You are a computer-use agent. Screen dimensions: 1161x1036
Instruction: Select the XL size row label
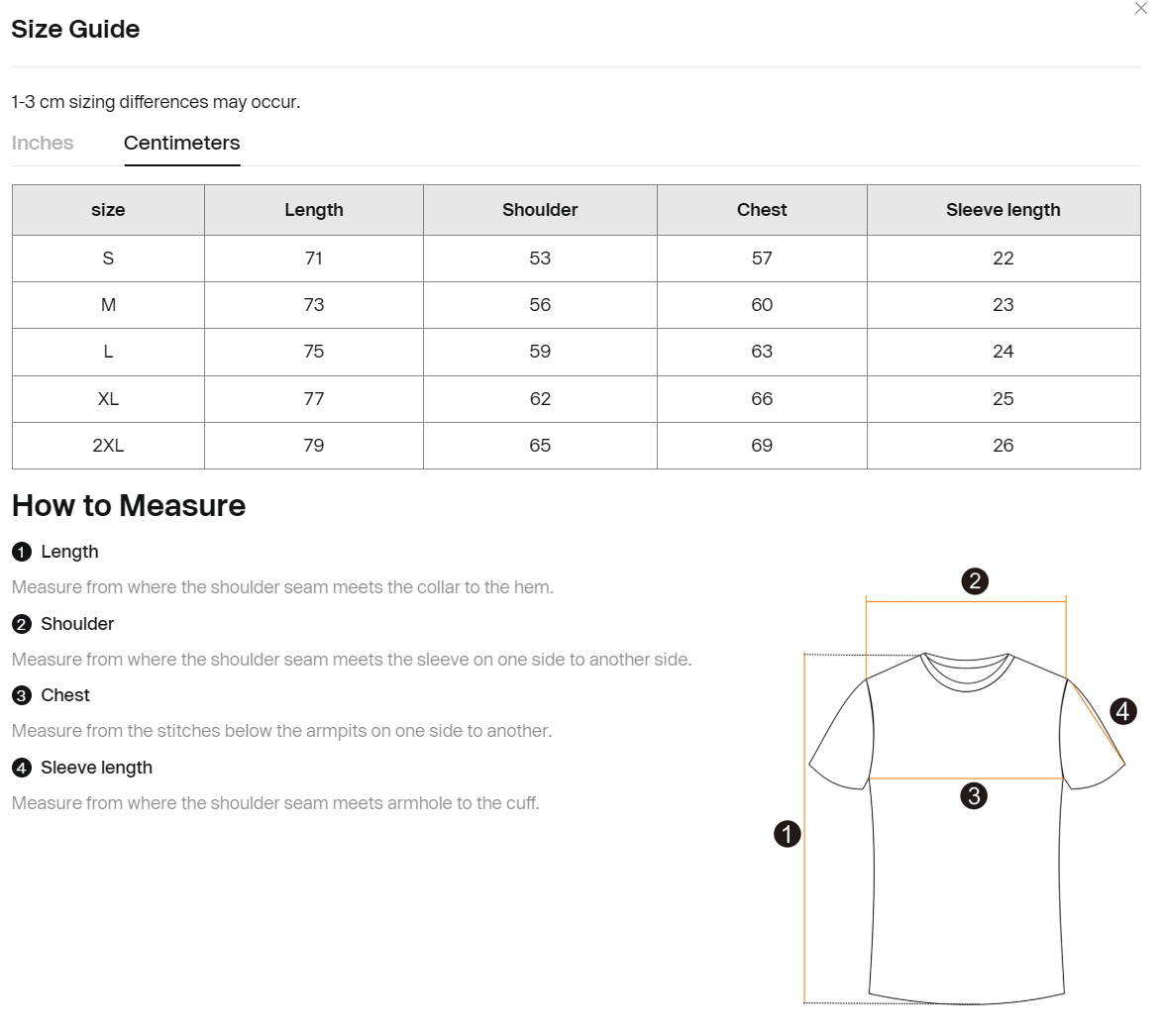coord(108,399)
